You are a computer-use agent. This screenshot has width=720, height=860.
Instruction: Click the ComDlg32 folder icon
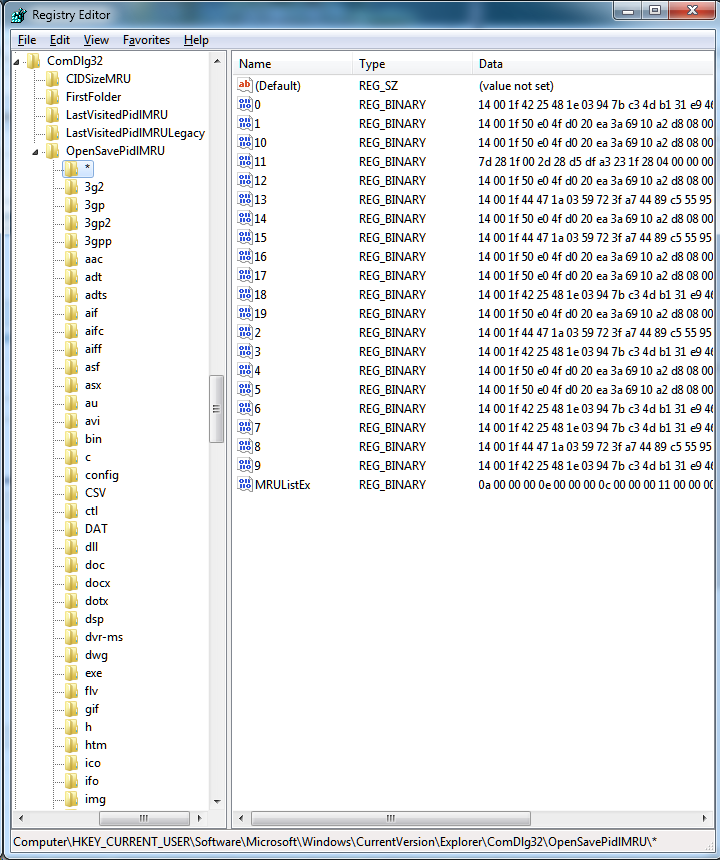[x=34, y=60]
